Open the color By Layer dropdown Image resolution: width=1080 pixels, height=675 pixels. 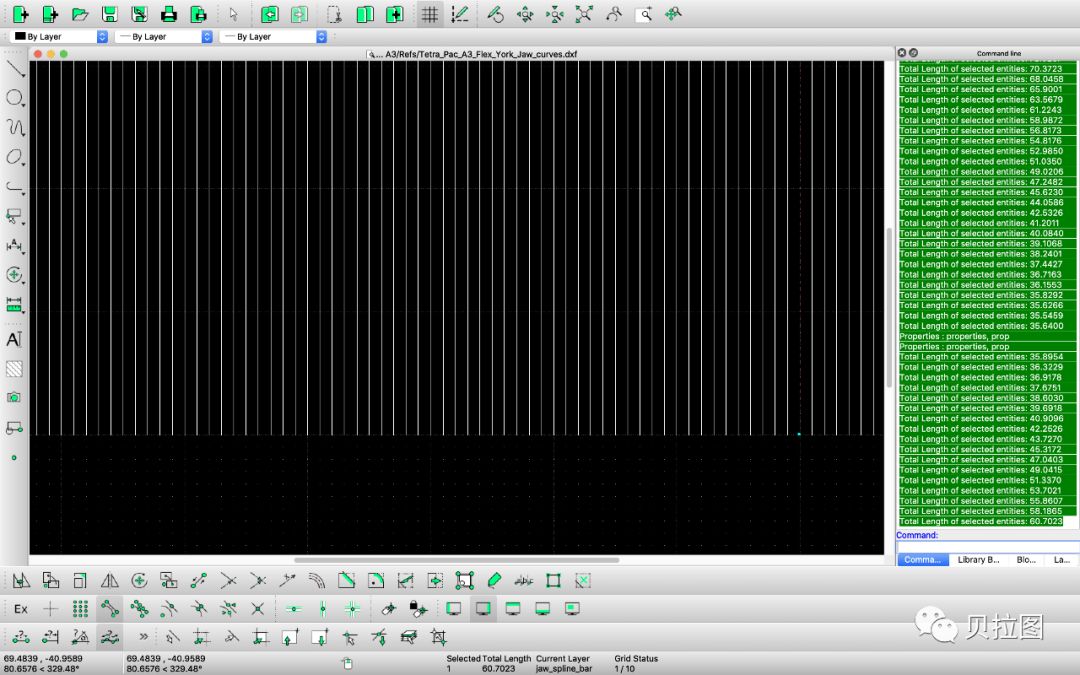click(59, 36)
